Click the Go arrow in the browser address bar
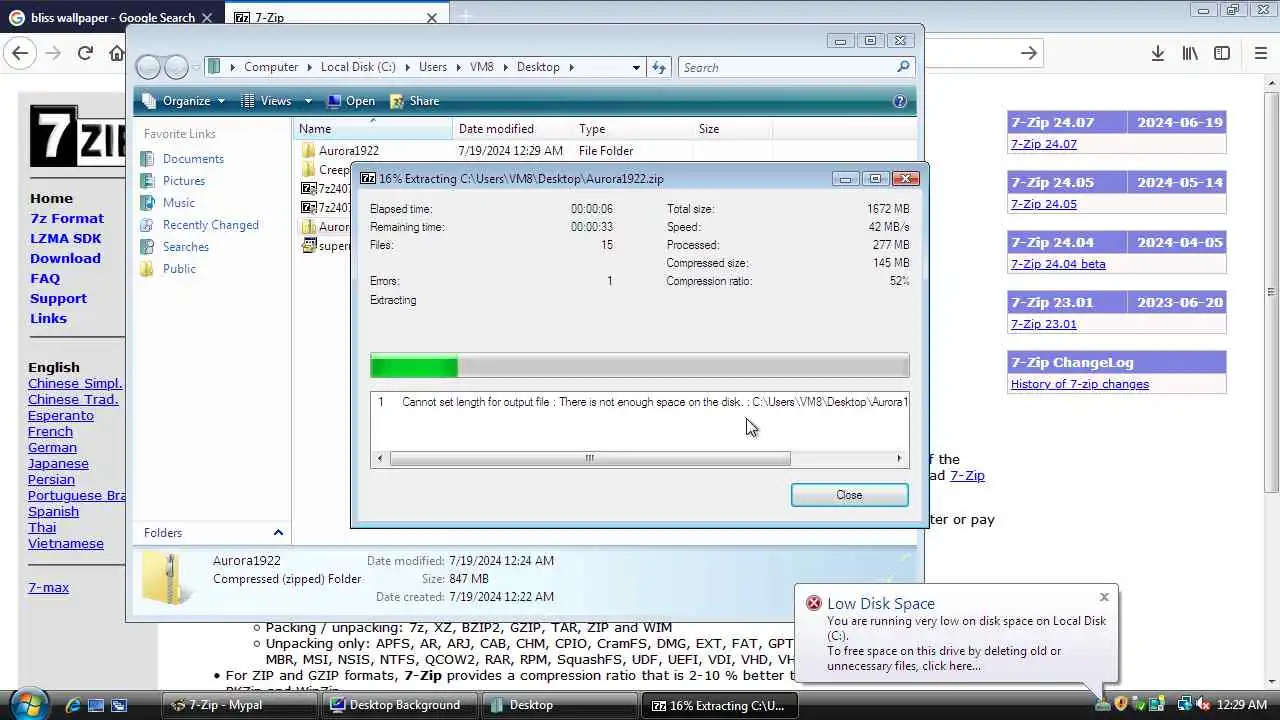Image resolution: width=1280 pixels, height=720 pixels. click(x=1028, y=53)
